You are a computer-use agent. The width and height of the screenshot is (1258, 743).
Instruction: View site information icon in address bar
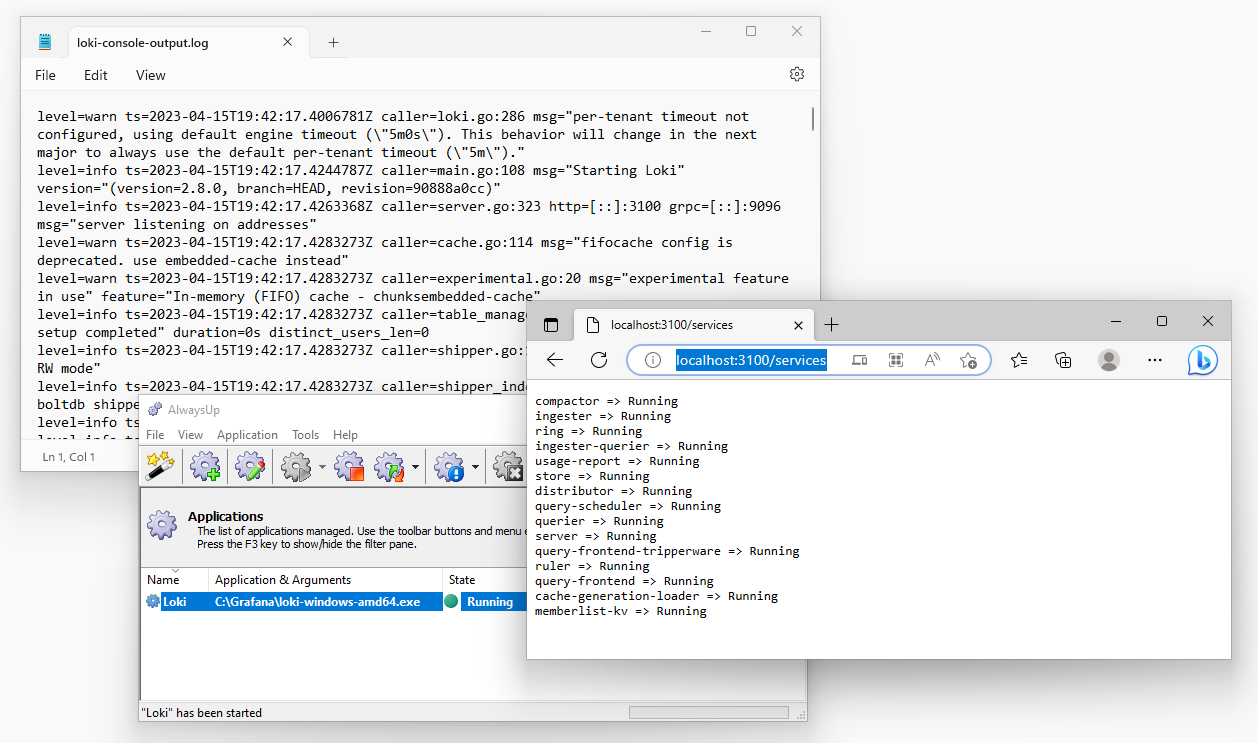pos(652,360)
